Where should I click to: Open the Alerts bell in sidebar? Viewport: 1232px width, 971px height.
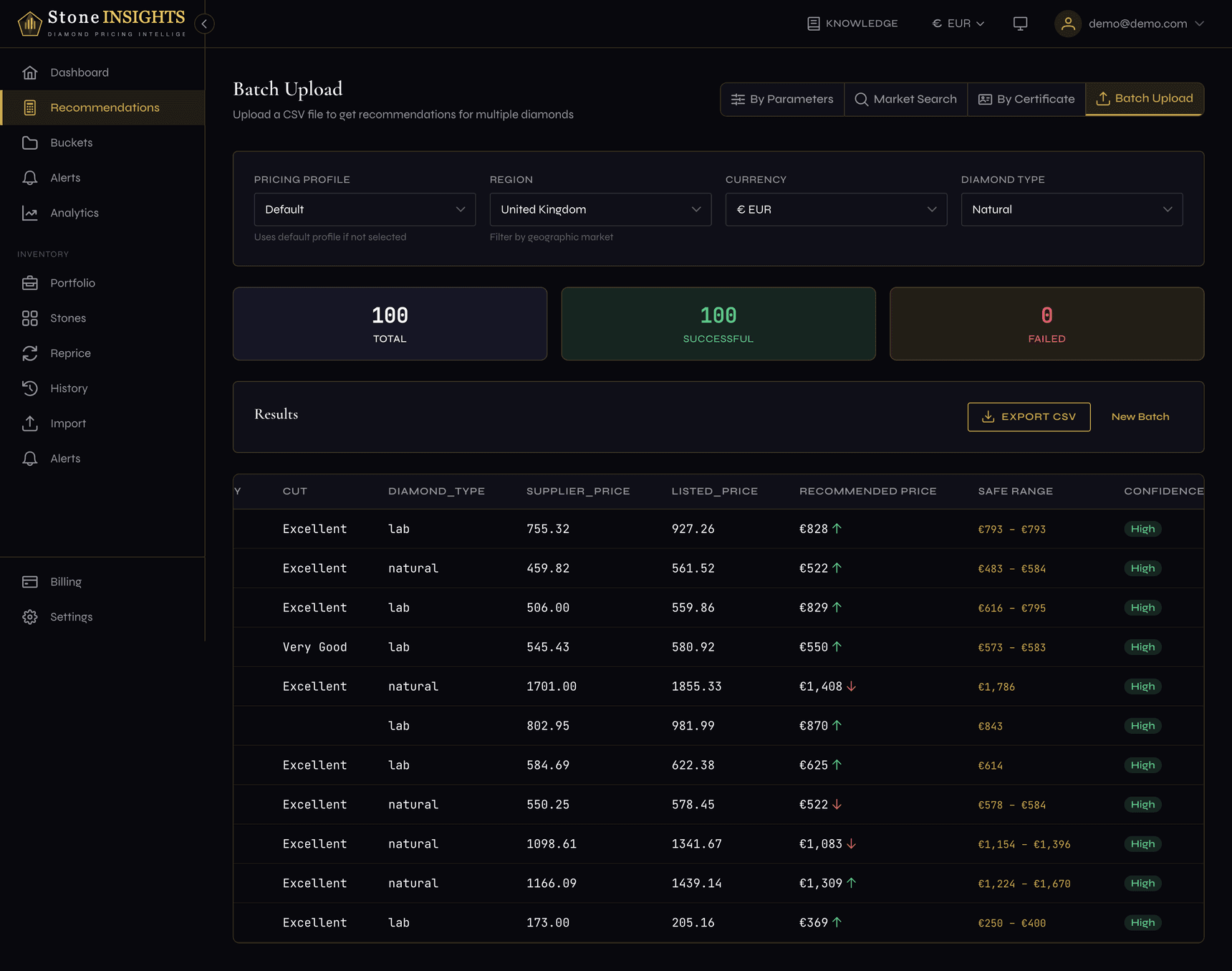pos(65,178)
